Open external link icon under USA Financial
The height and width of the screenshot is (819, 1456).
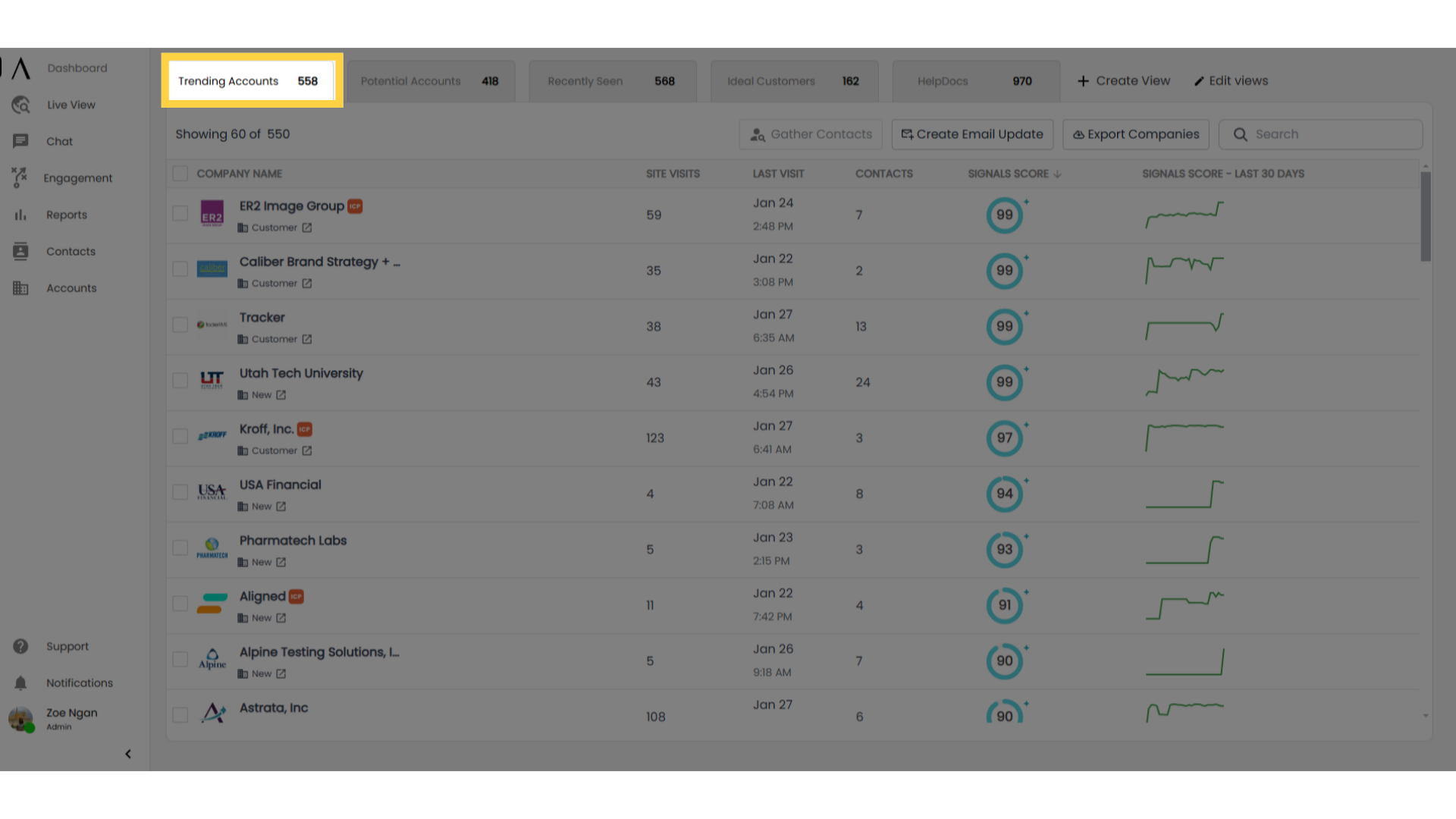tap(281, 507)
